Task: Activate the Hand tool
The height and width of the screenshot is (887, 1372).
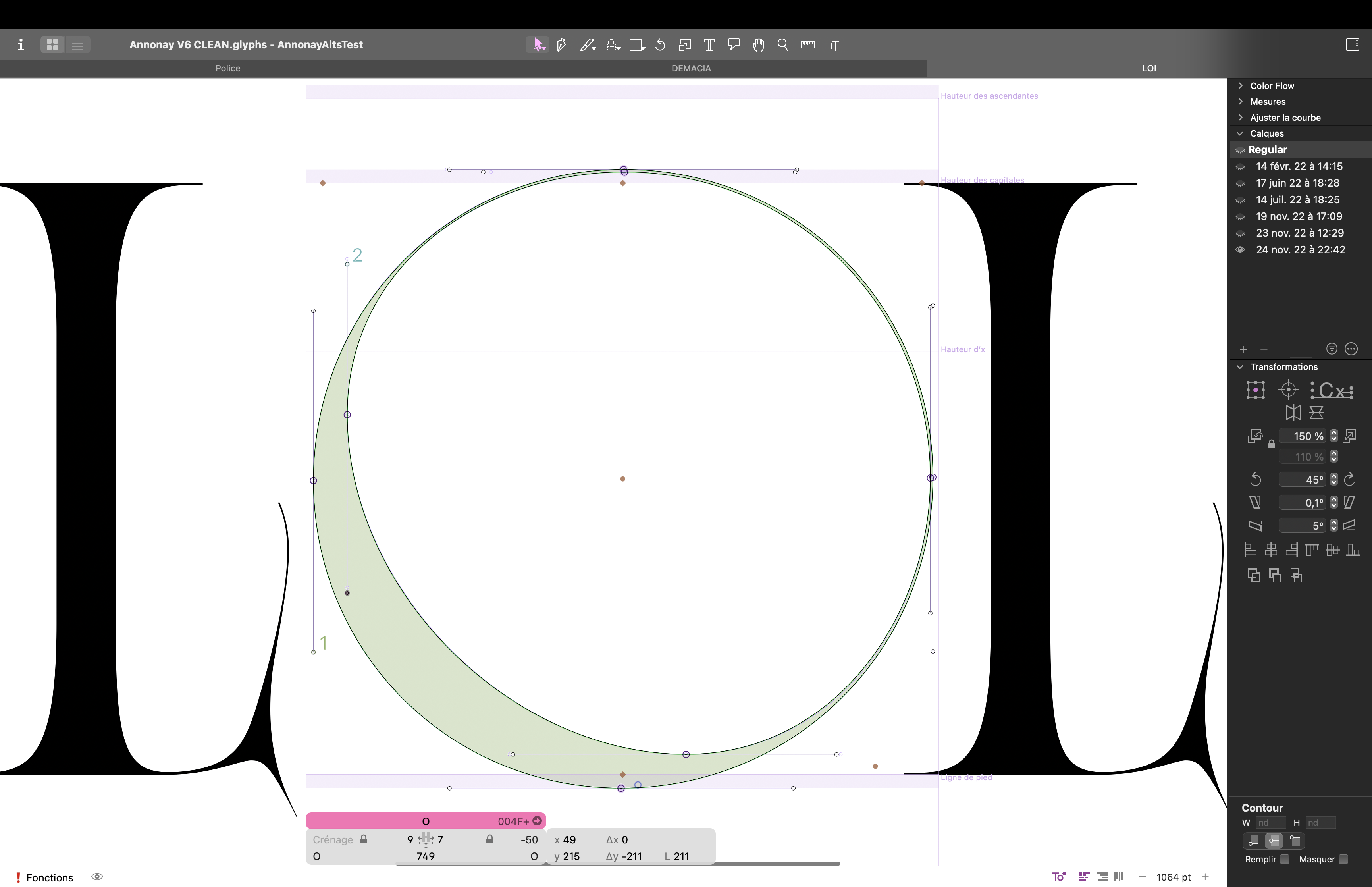Action: (758, 45)
